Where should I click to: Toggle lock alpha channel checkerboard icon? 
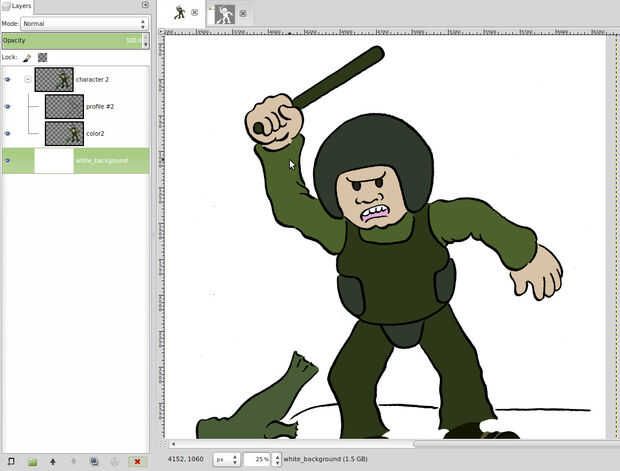(43, 58)
